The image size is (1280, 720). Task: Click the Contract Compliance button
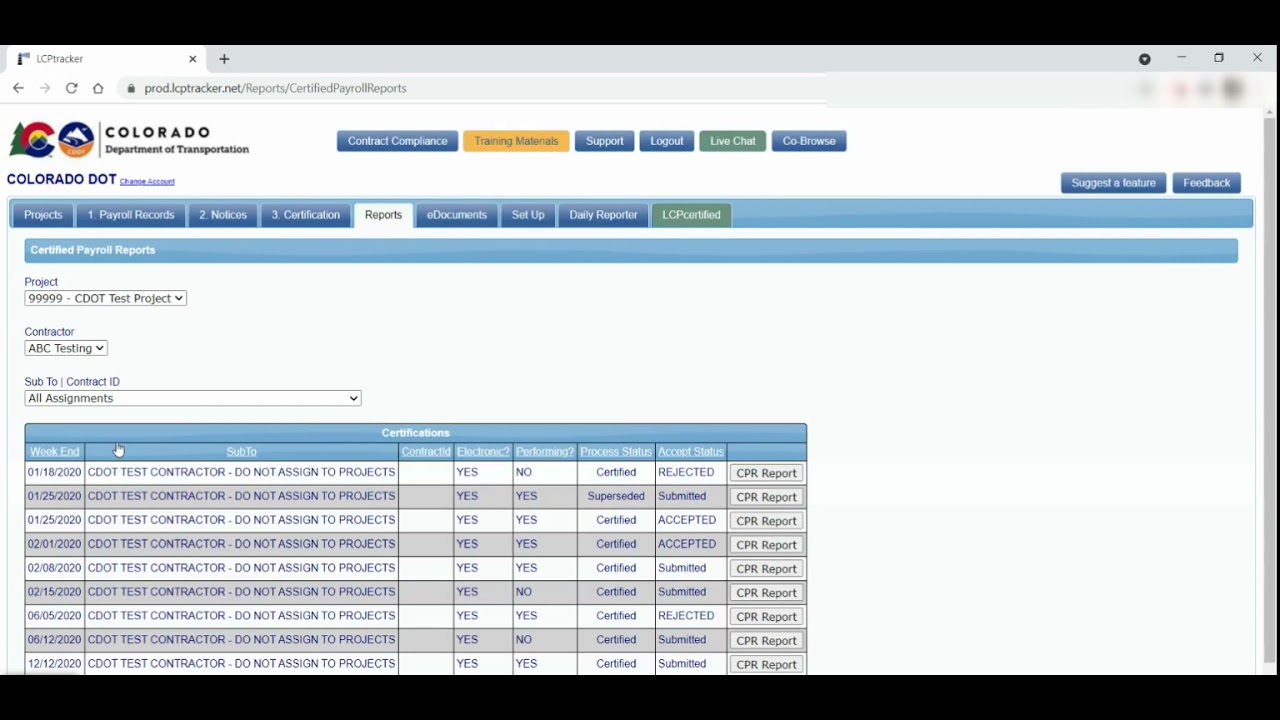pos(397,141)
